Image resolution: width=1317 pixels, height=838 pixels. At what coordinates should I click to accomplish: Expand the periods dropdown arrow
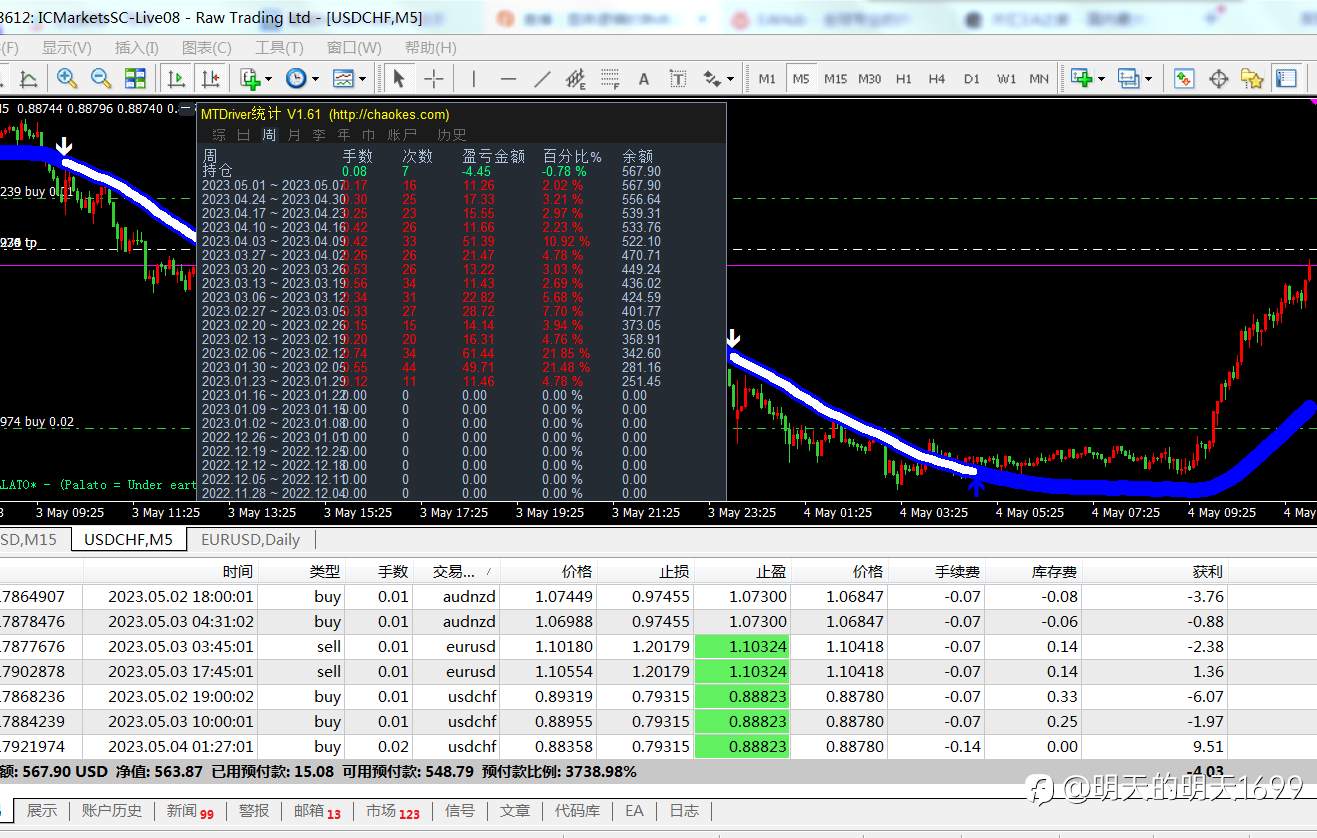(x=315, y=79)
